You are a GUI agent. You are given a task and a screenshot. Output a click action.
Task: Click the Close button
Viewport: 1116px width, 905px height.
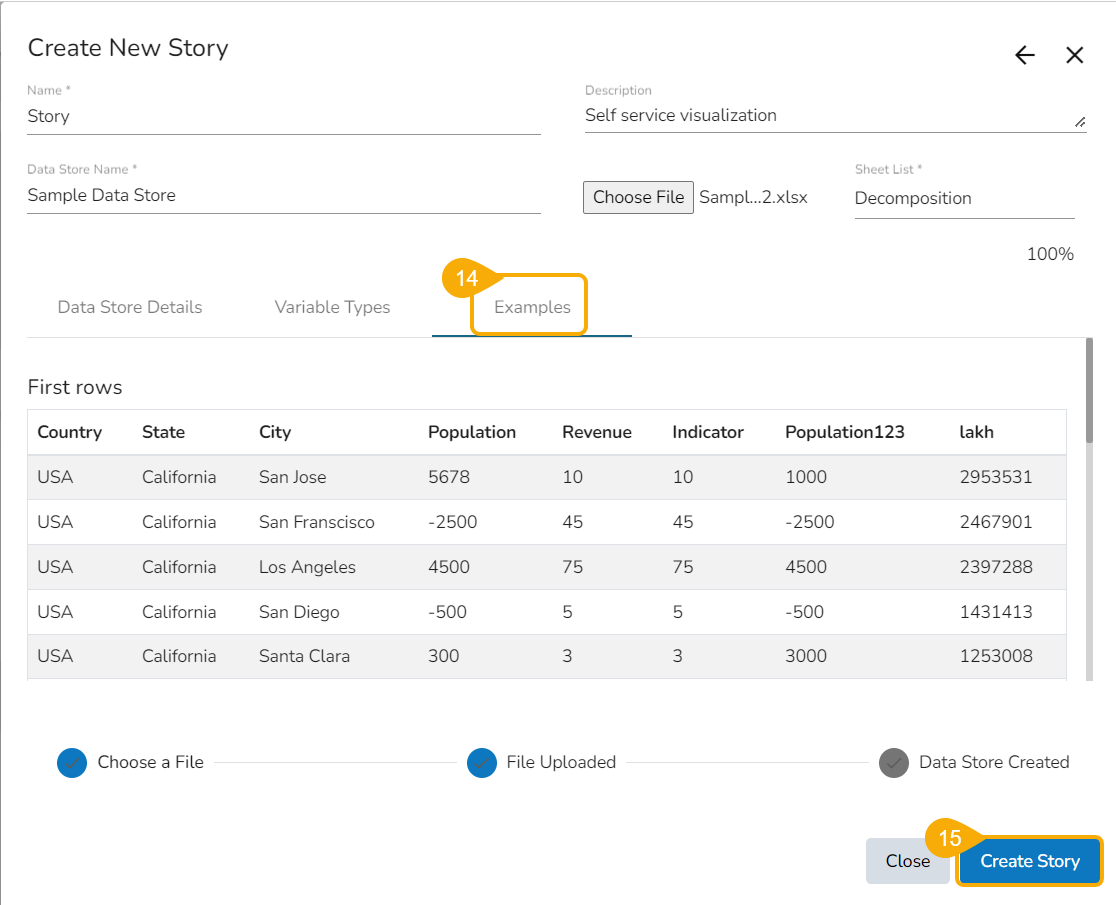(x=907, y=861)
